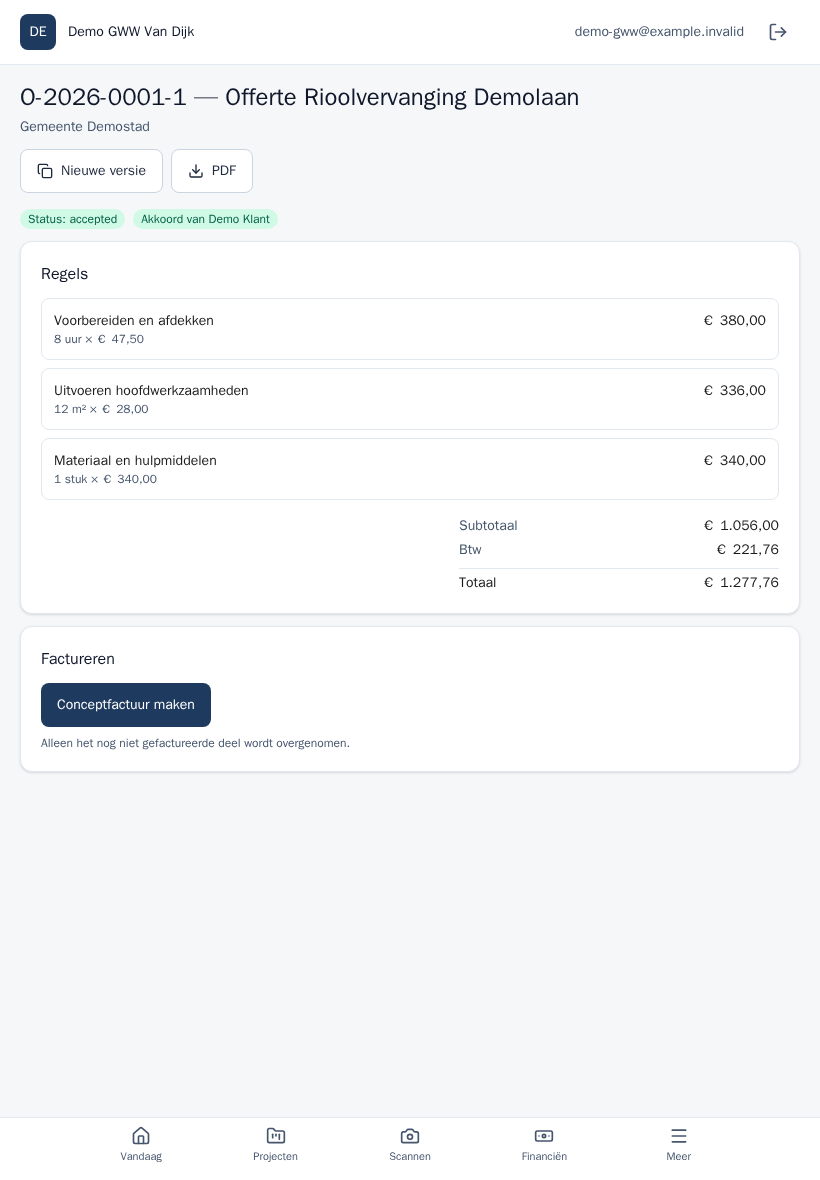The width and height of the screenshot is (820, 1180).
Task: Click the Subtotaal label
Action: point(488,525)
